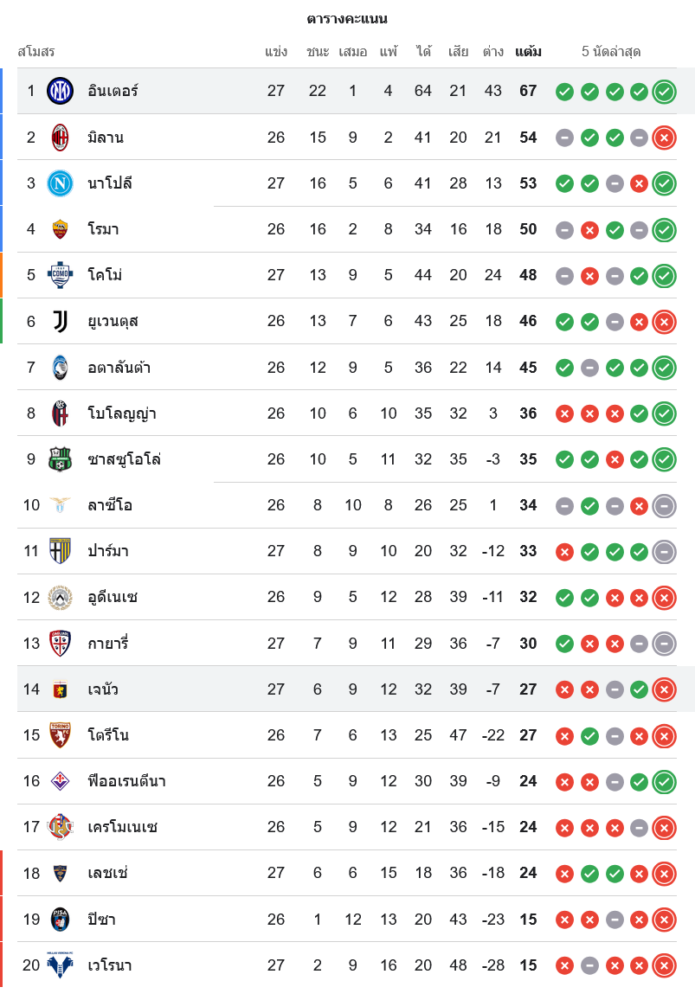695x1000 pixels.
Task: Click the ชนะ wins column header
Action: click(x=318, y=52)
